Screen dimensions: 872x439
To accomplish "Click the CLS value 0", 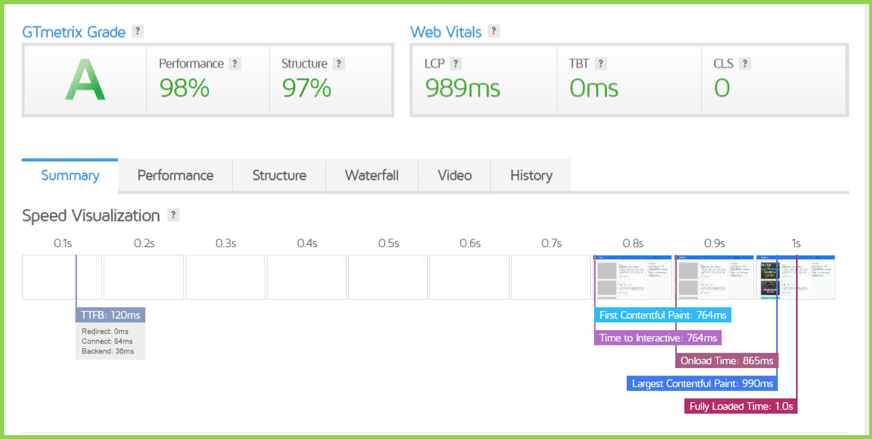I will point(722,88).
